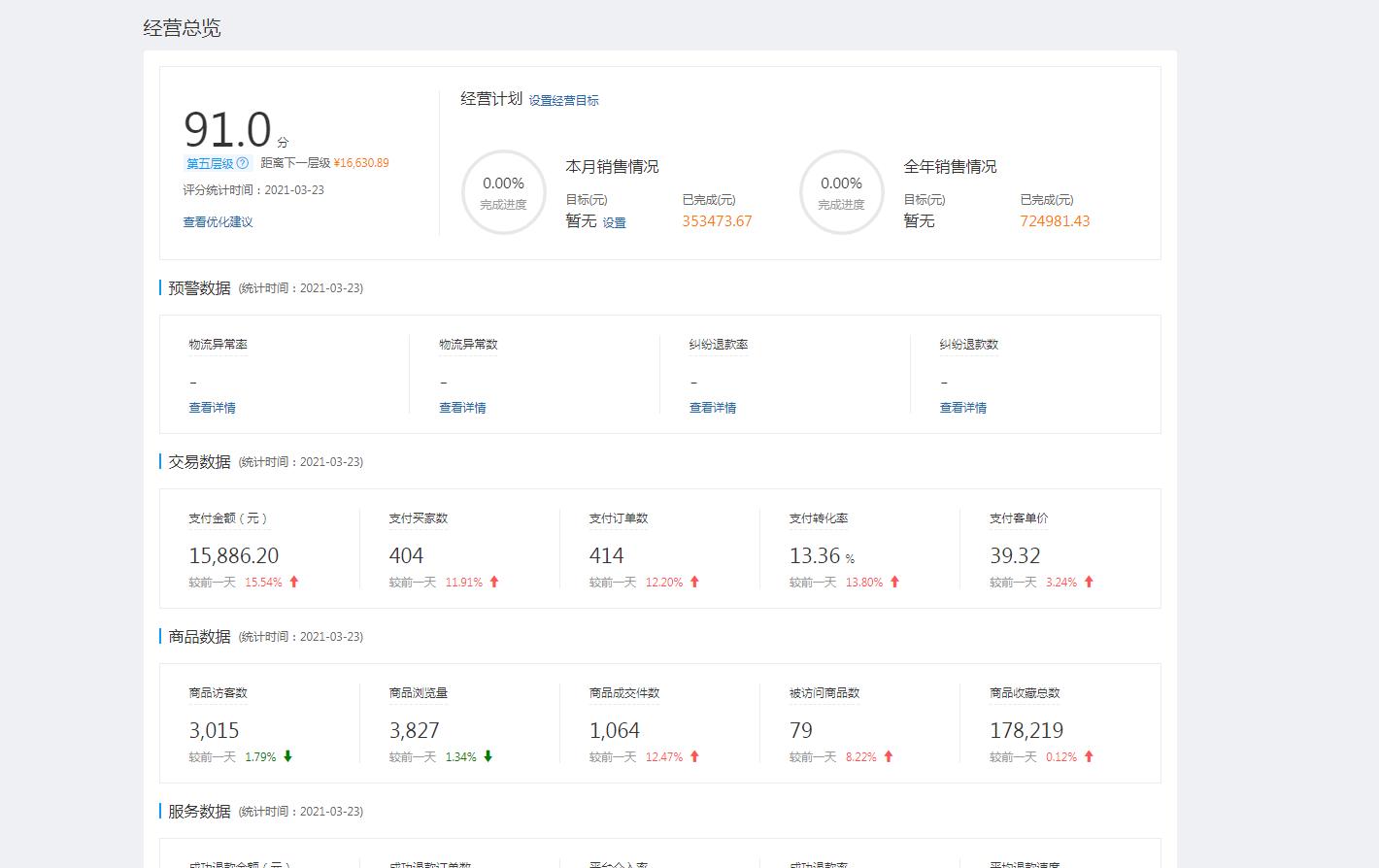Open 查看详情 under 纠纷退款数

pyautogui.click(x=963, y=408)
